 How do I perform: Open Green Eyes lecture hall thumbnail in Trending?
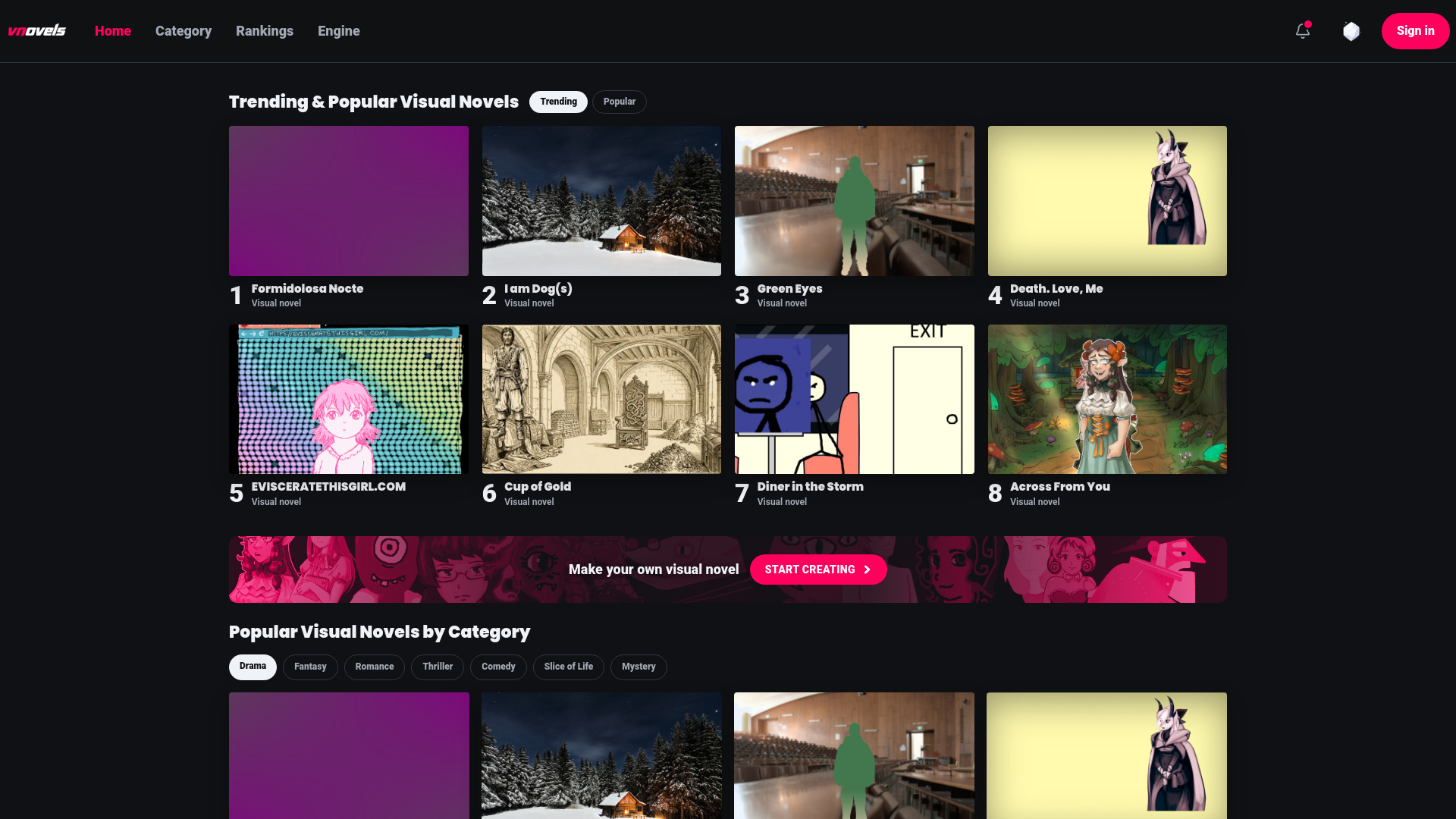tap(855, 201)
